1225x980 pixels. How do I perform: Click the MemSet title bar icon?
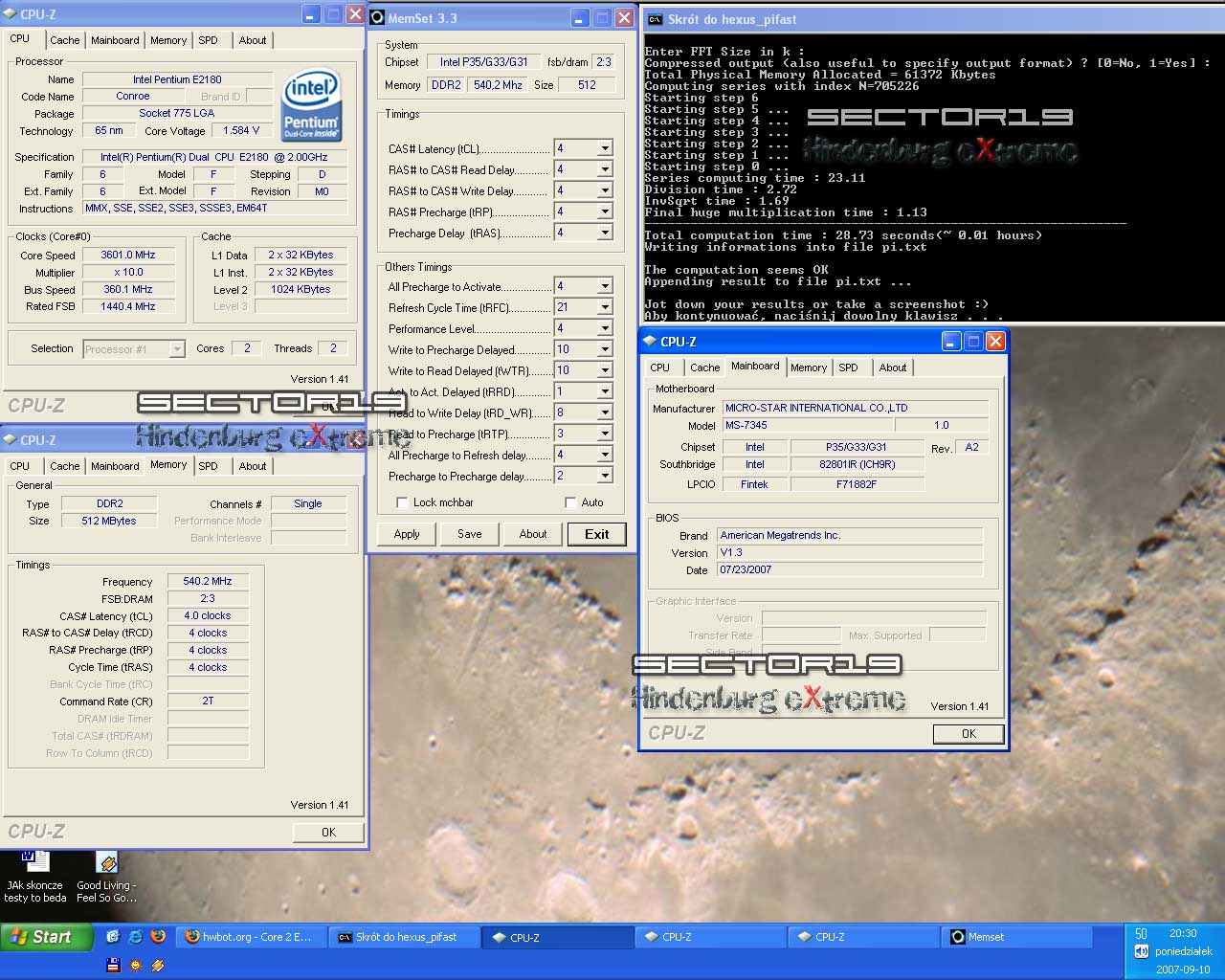[377, 17]
